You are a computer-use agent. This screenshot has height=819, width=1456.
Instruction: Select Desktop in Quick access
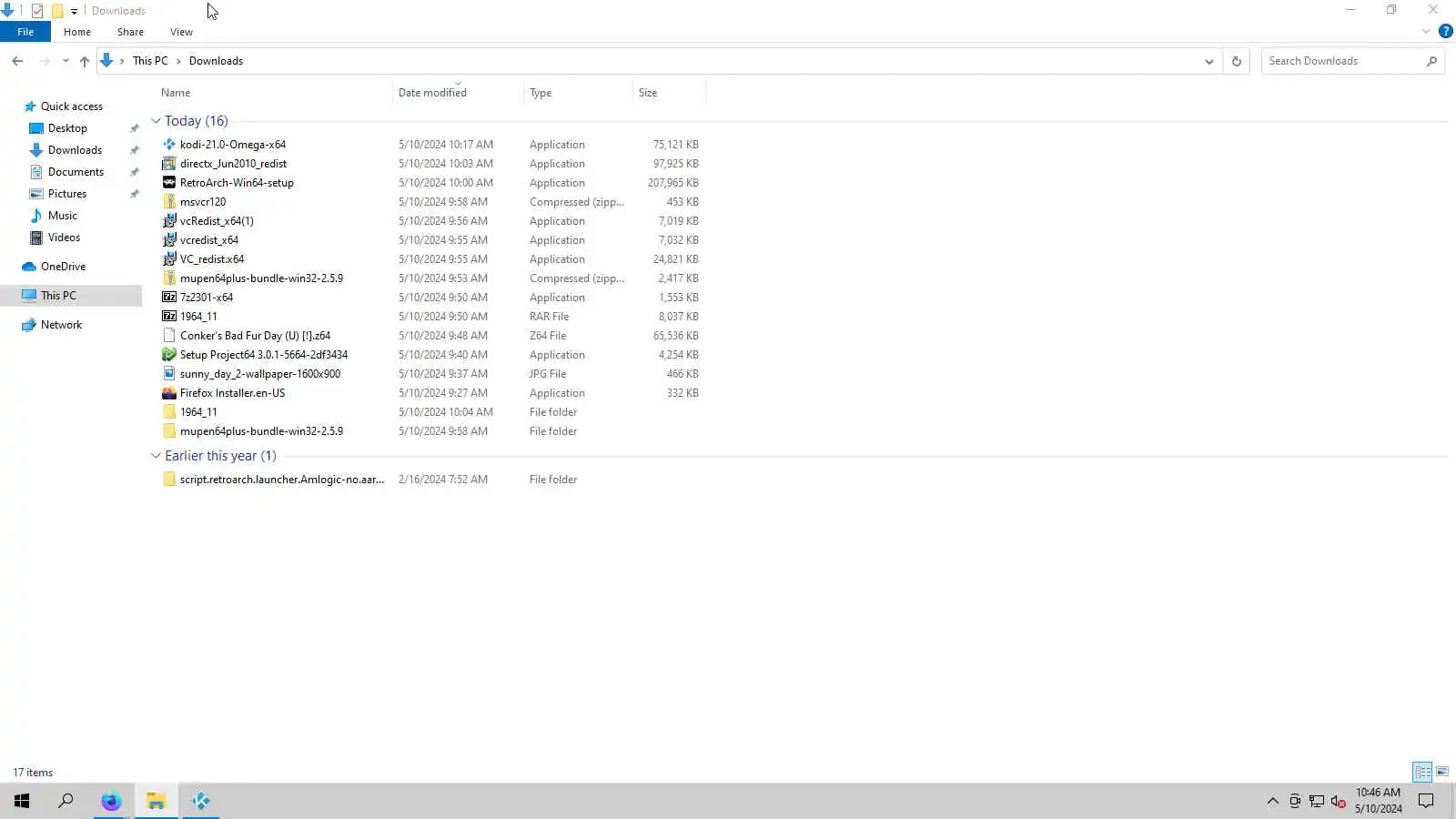click(x=67, y=128)
